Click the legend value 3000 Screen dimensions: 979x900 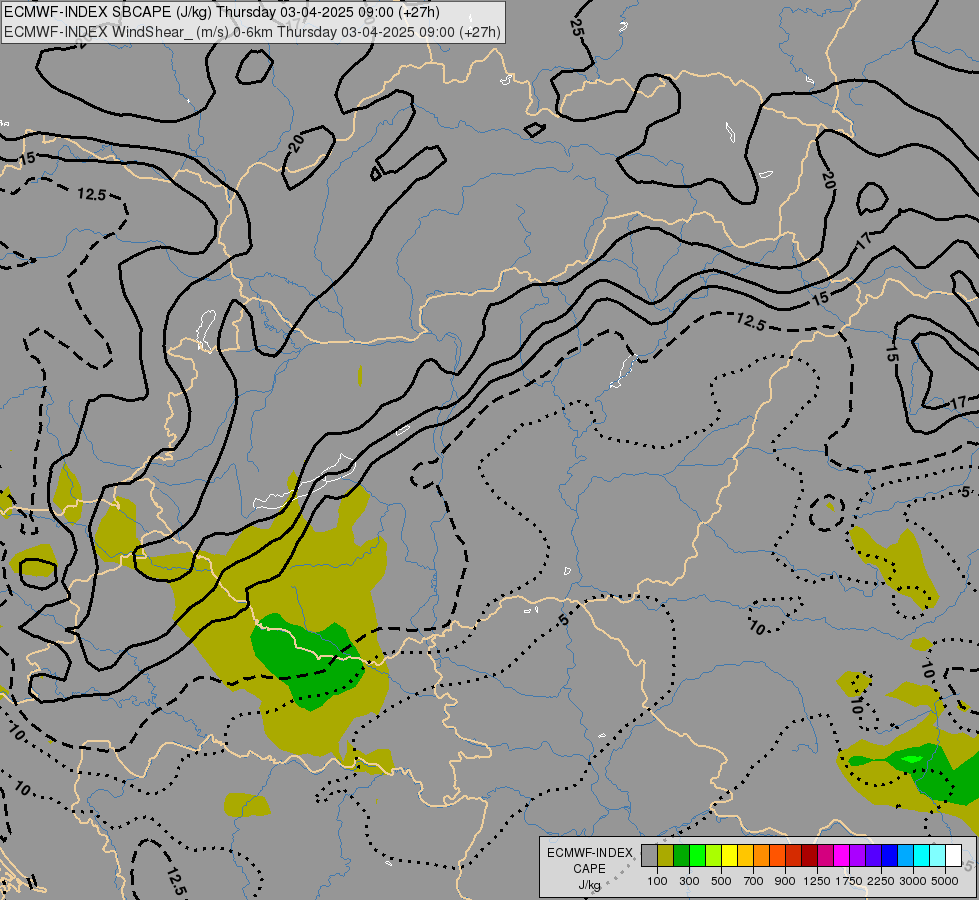point(913,881)
